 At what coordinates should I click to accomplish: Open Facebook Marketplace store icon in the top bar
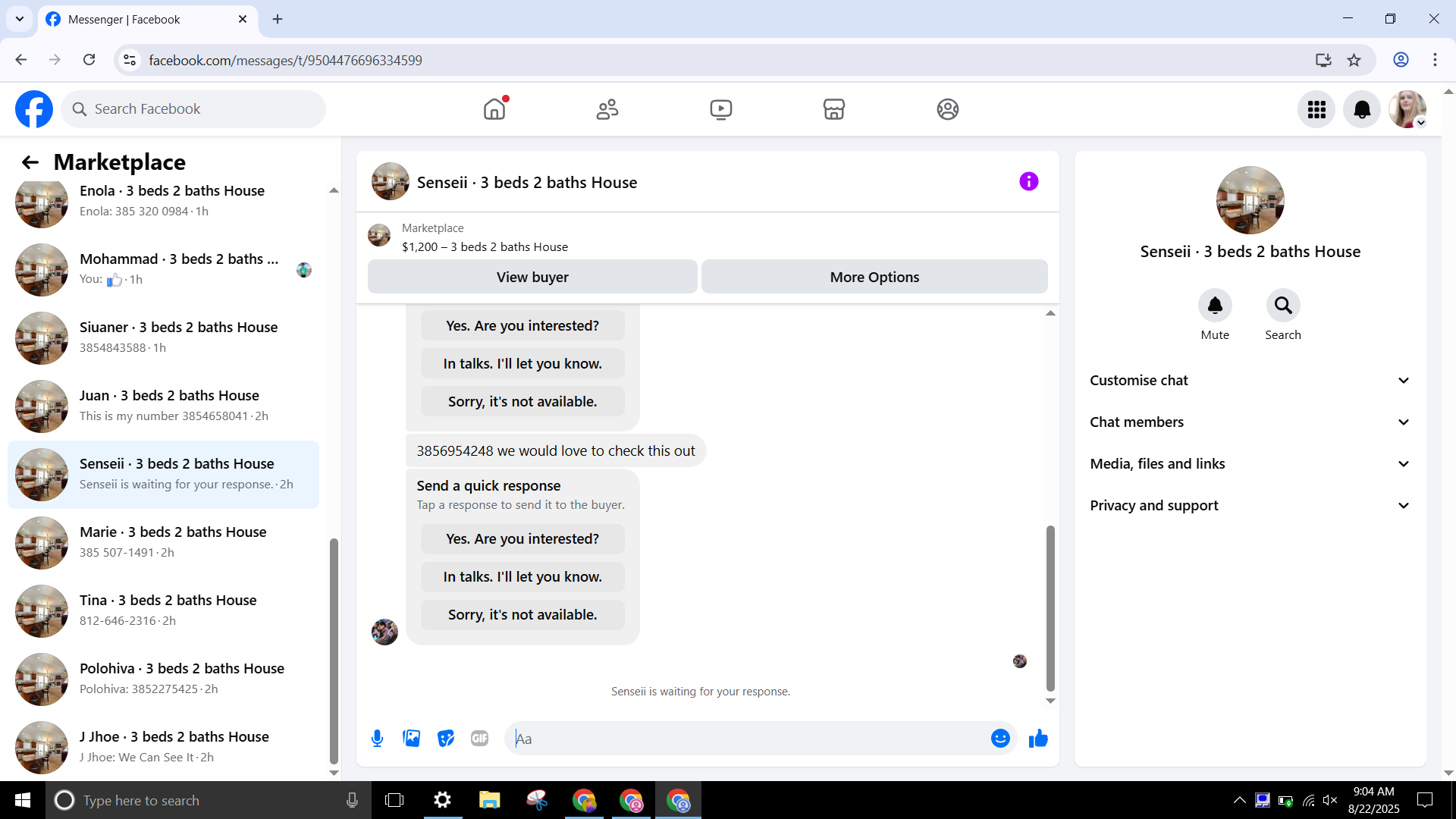click(833, 109)
